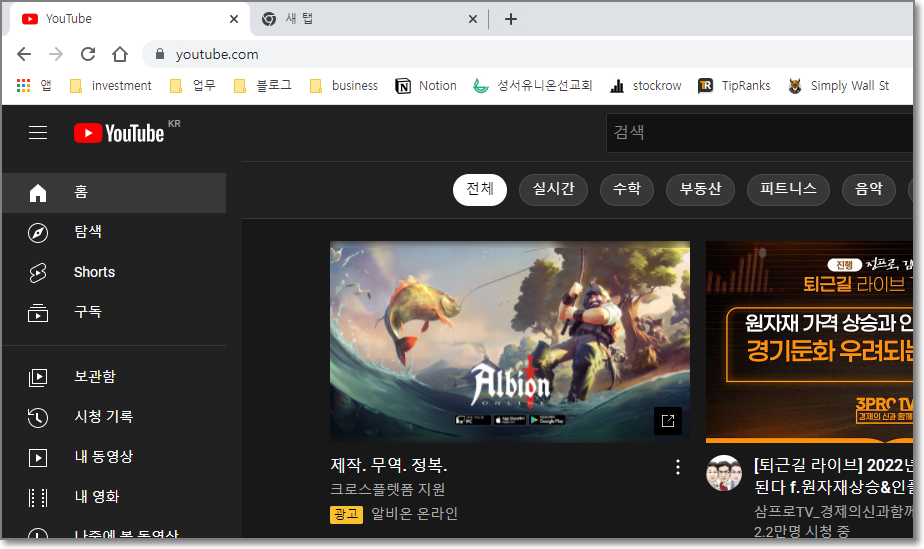The height and width of the screenshot is (549, 924).
Task: Go back with the browser back arrow
Action: pos(24,54)
